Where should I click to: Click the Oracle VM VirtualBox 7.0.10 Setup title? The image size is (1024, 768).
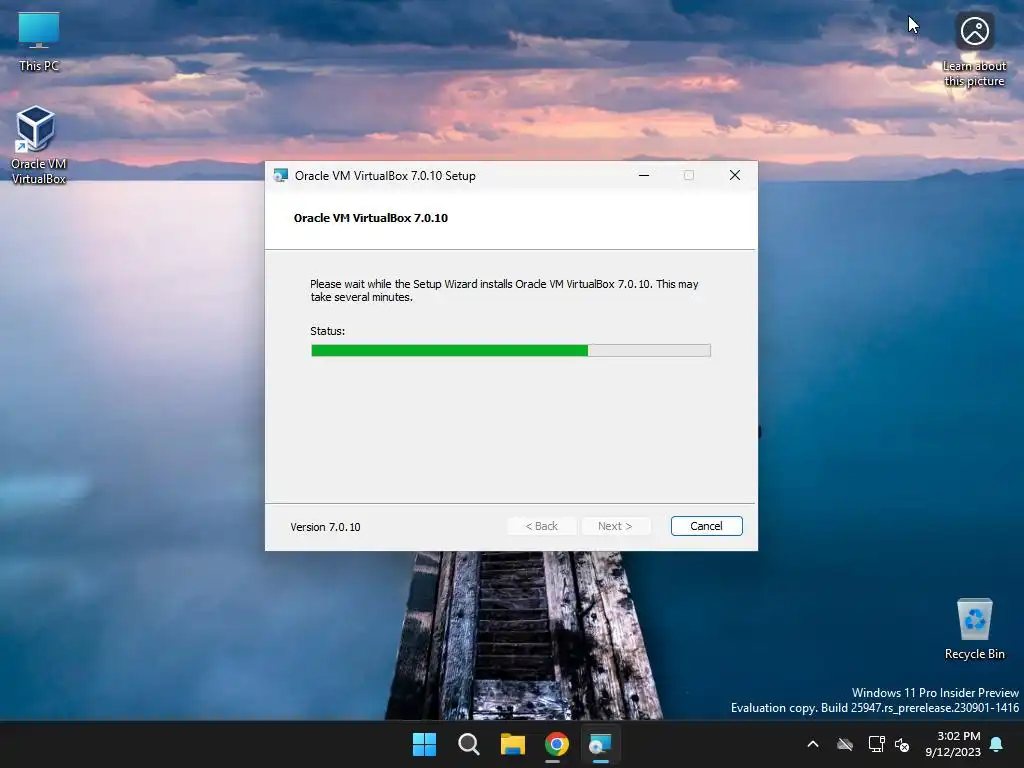pyautogui.click(x=385, y=176)
